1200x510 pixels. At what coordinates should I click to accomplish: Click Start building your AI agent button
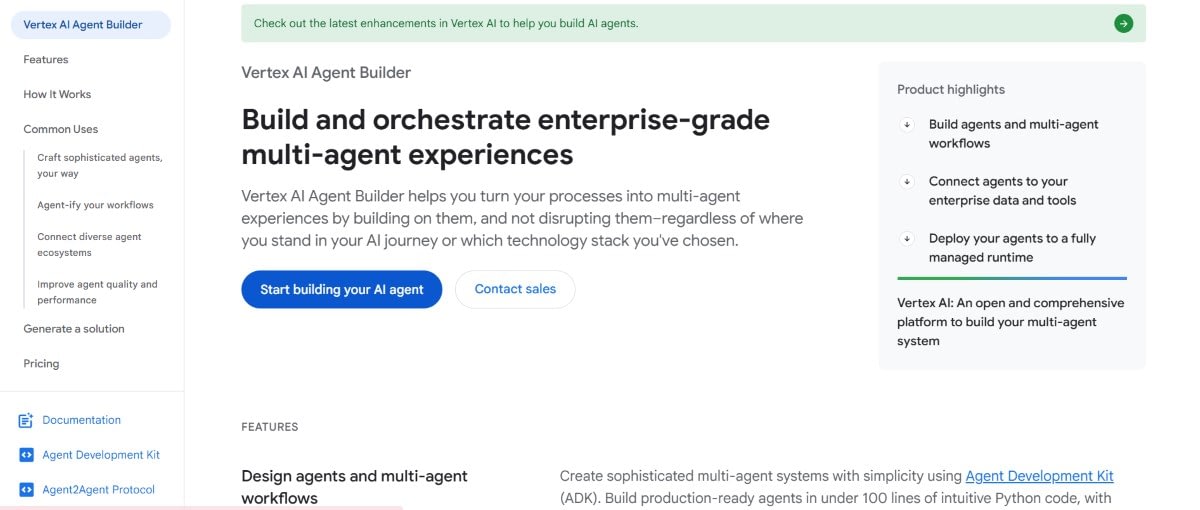click(341, 290)
